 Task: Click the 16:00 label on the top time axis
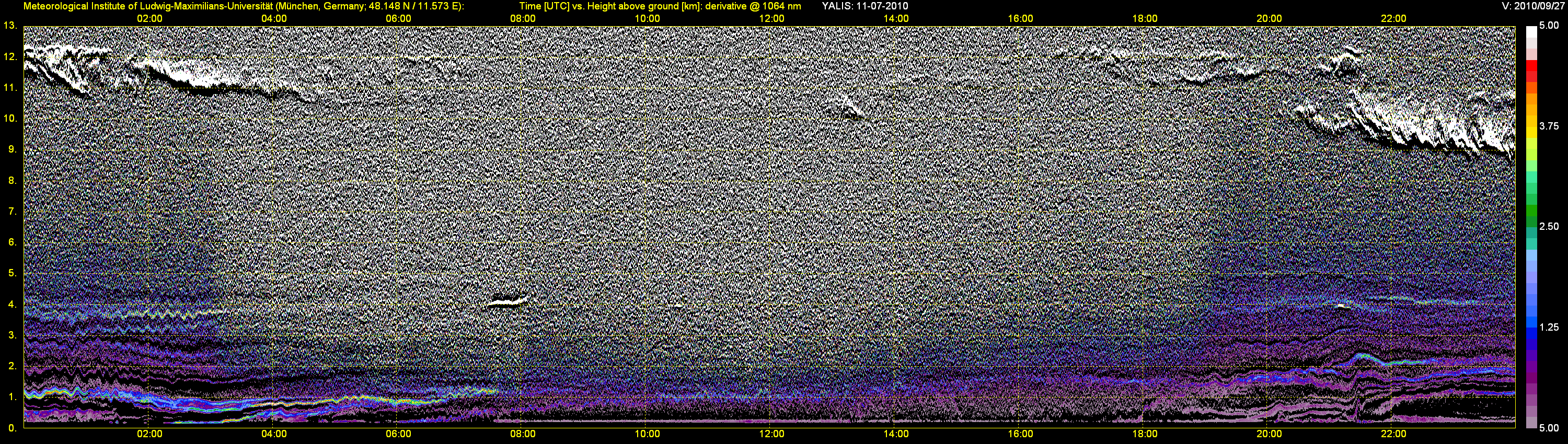pos(1020,19)
